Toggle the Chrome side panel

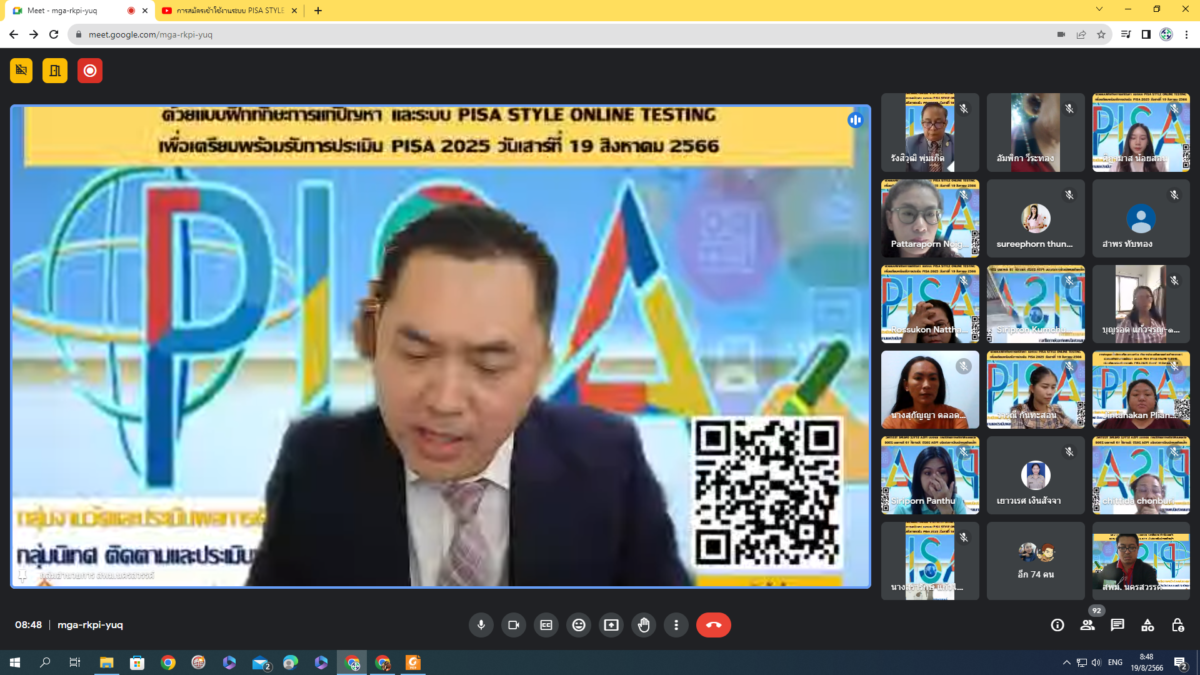(x=1146, y=34)
